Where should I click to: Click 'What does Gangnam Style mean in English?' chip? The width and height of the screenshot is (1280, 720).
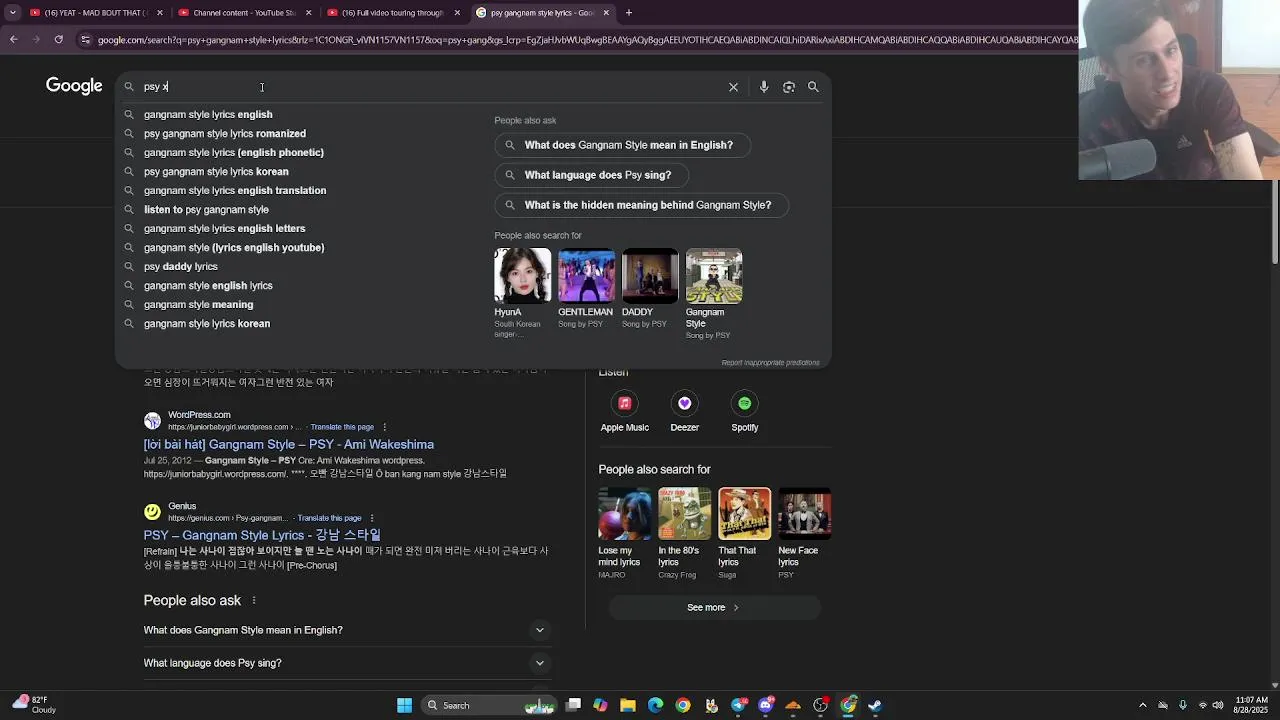tap(622, 145)
